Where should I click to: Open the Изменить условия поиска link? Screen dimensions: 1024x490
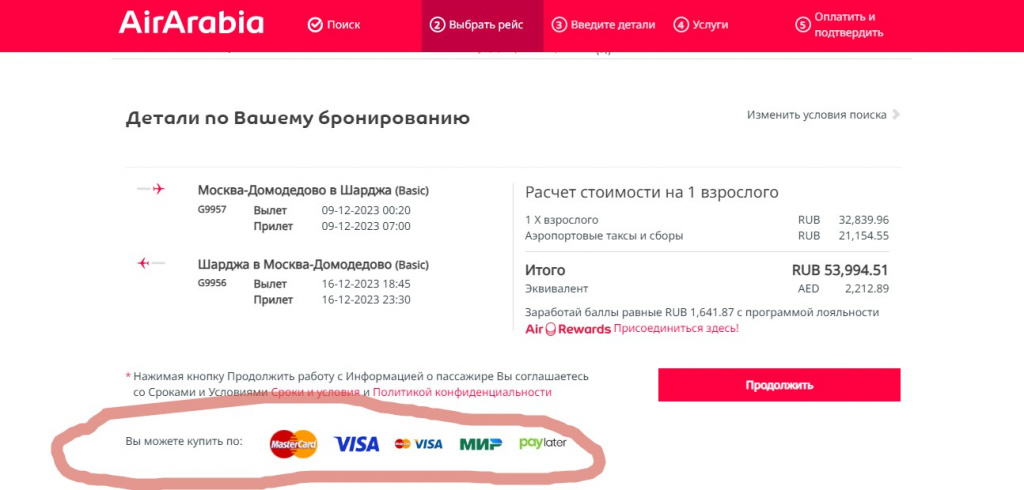click(x=817, y=114)
